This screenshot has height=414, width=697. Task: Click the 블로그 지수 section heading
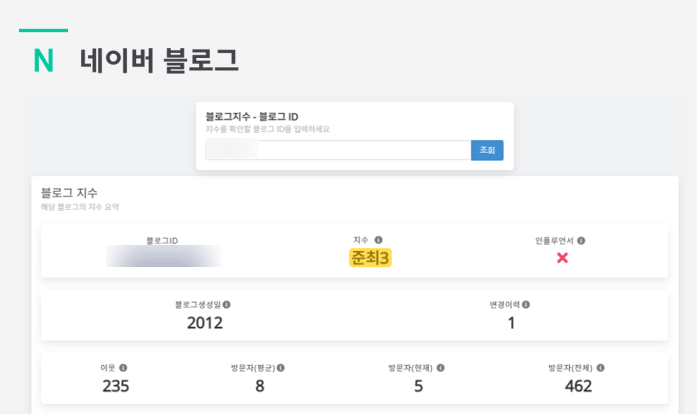click(x=69, y=192)
